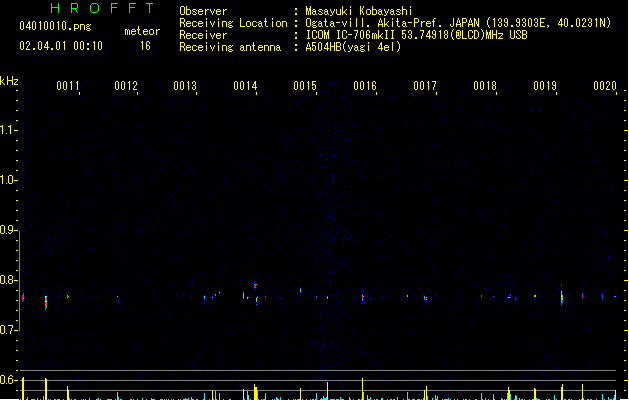Click the meteor echo at the 0016 marker
Screen dimensions: 629x400
[x=363, y=298]
